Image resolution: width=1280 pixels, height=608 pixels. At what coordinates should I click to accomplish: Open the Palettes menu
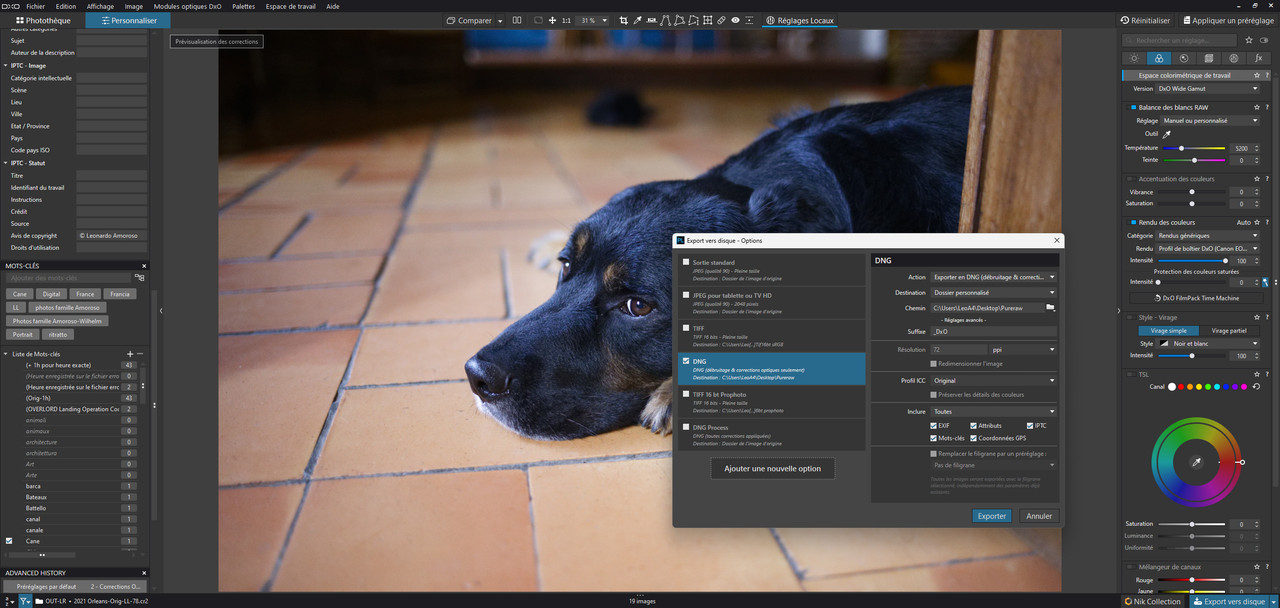pos(243,6)
